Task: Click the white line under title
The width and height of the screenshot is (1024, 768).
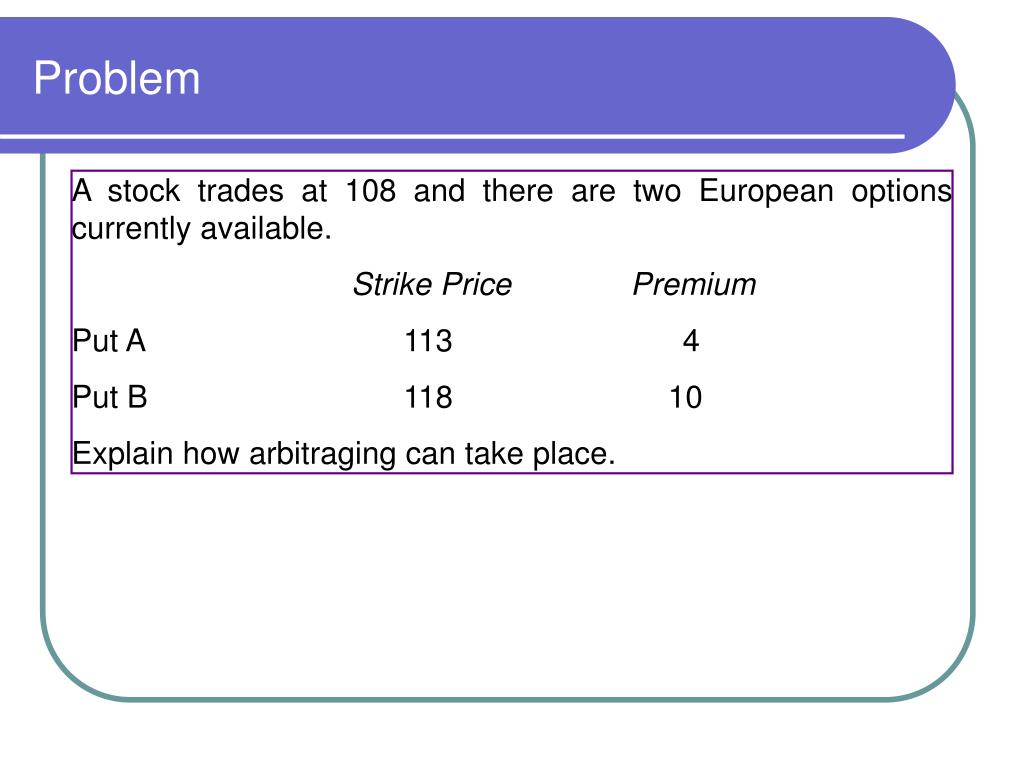Action: pos(452,136)
